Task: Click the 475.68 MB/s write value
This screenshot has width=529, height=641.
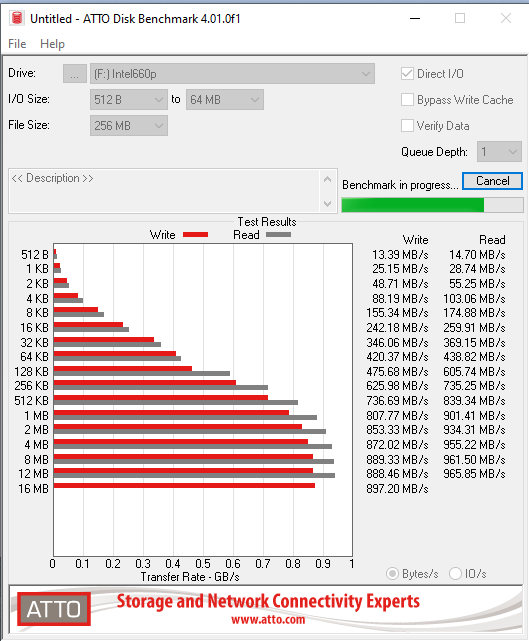Action: point(397,372)
